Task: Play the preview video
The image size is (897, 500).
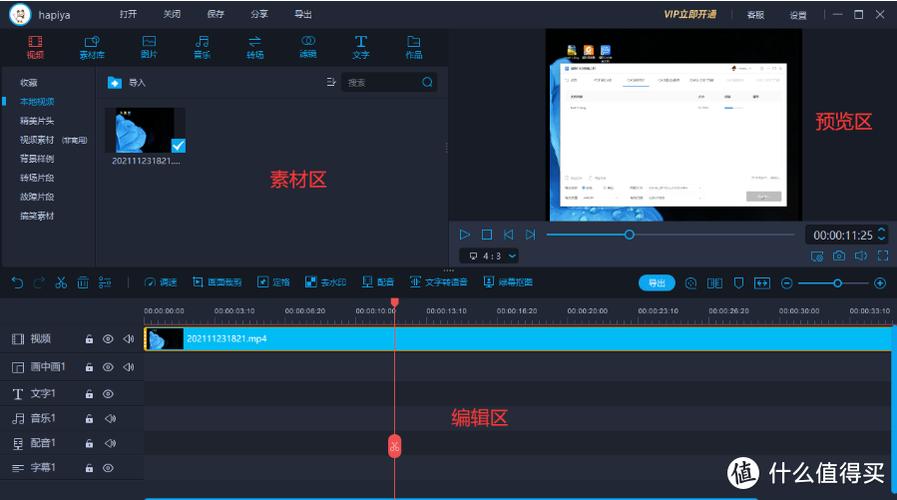Action: [x=465, y=235]
